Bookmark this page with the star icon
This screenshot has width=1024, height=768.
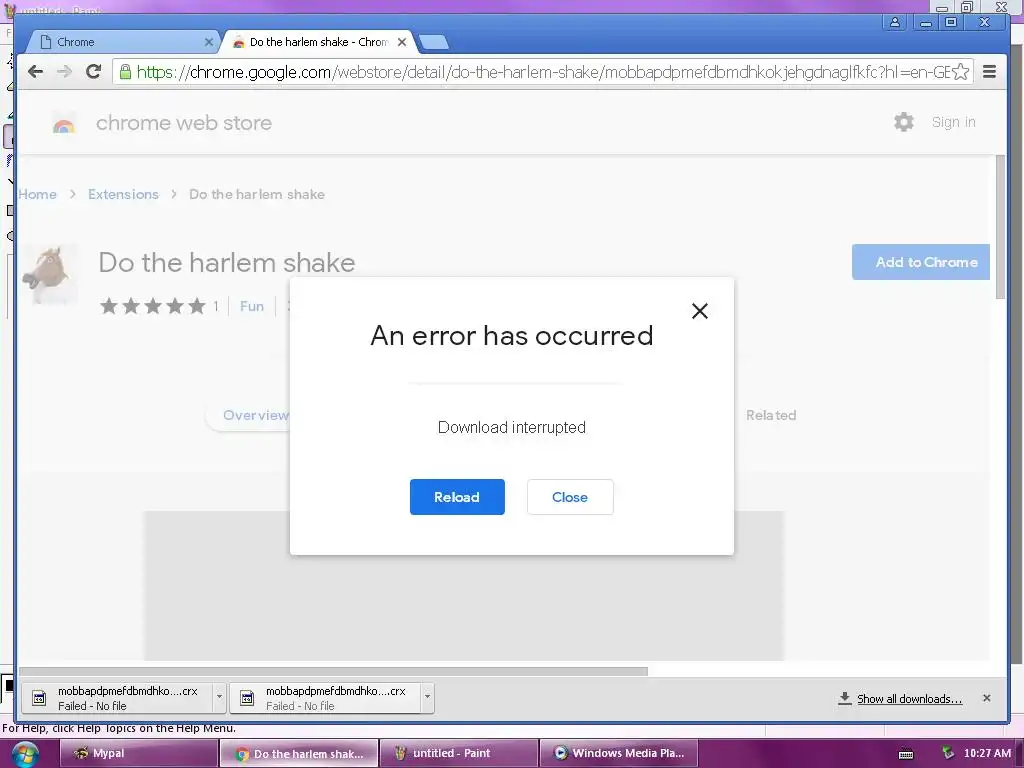coord(961,72)
